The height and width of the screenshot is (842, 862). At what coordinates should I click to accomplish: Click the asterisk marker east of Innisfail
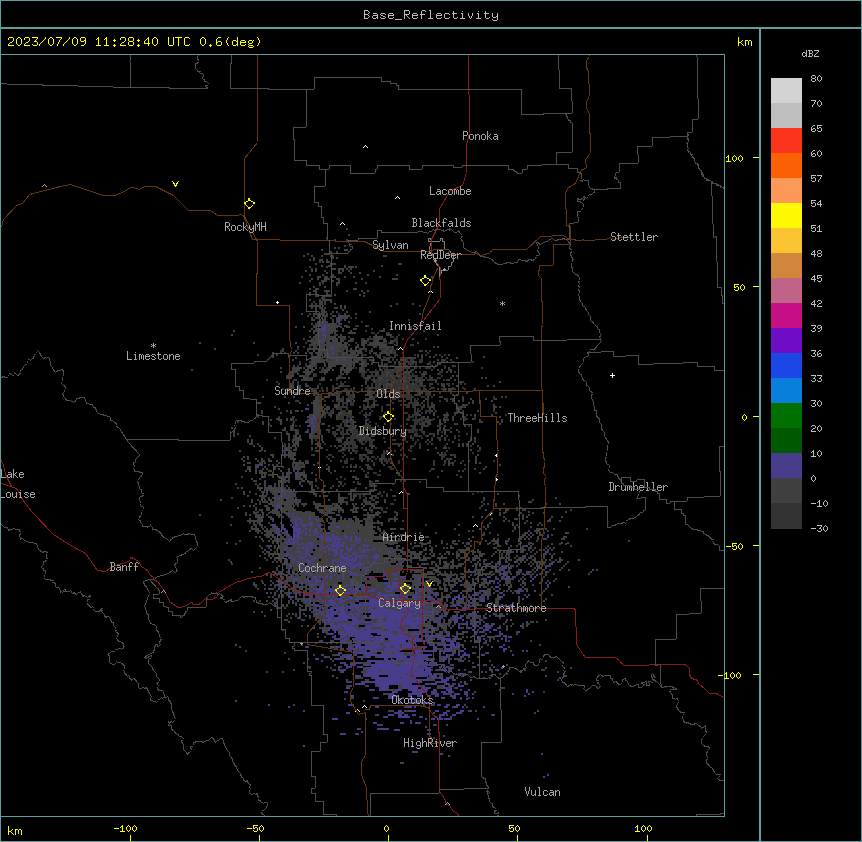click(x=502, y=303)
